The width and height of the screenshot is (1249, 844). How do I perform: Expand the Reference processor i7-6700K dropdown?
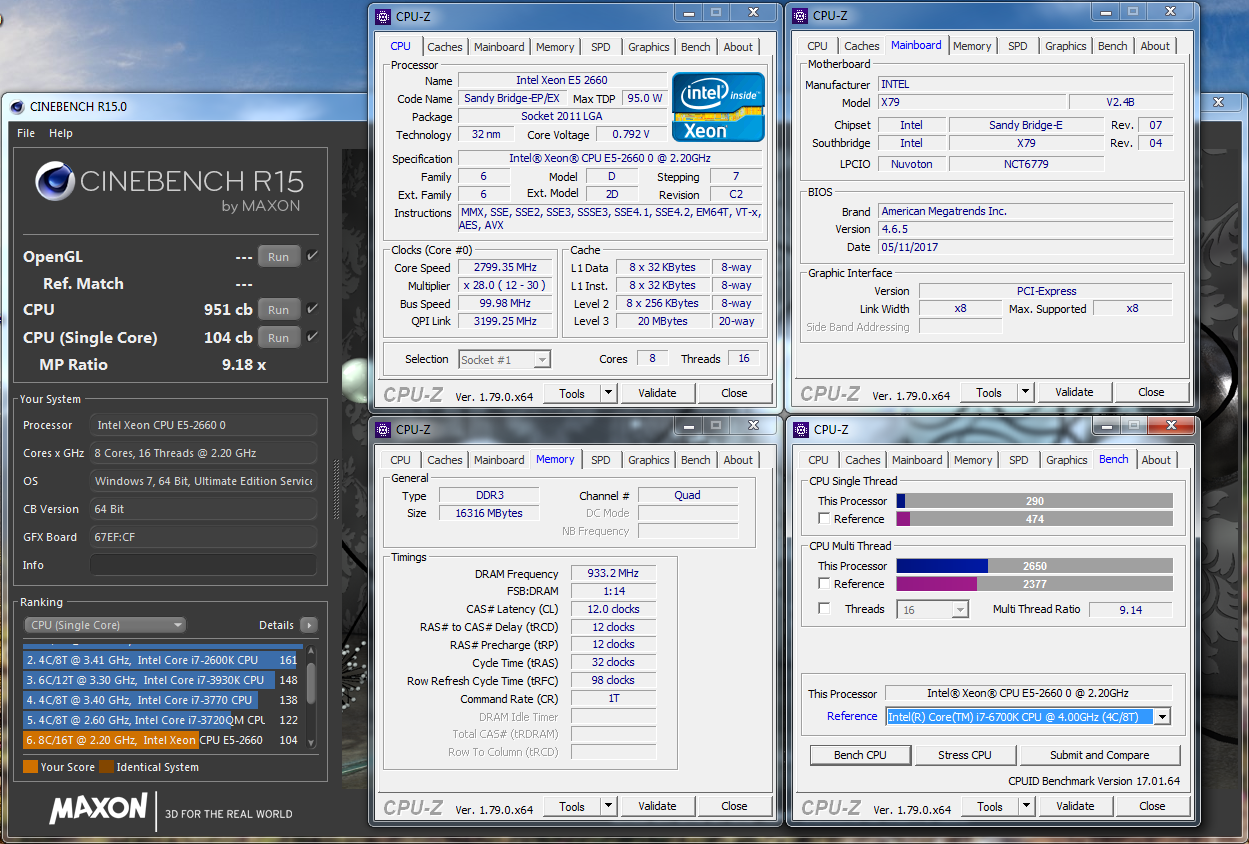click(x=1161, y=716)
